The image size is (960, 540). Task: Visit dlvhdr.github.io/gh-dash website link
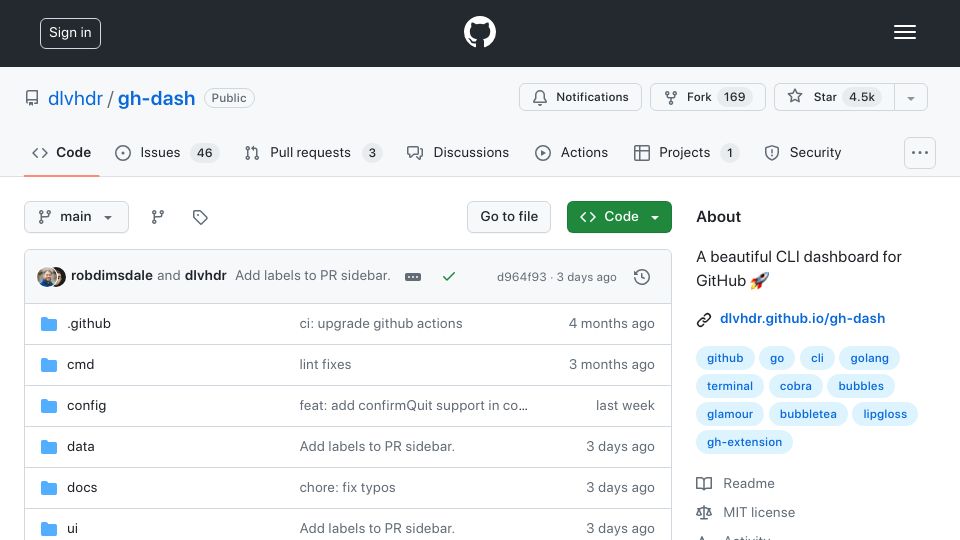tap(802, 318)
